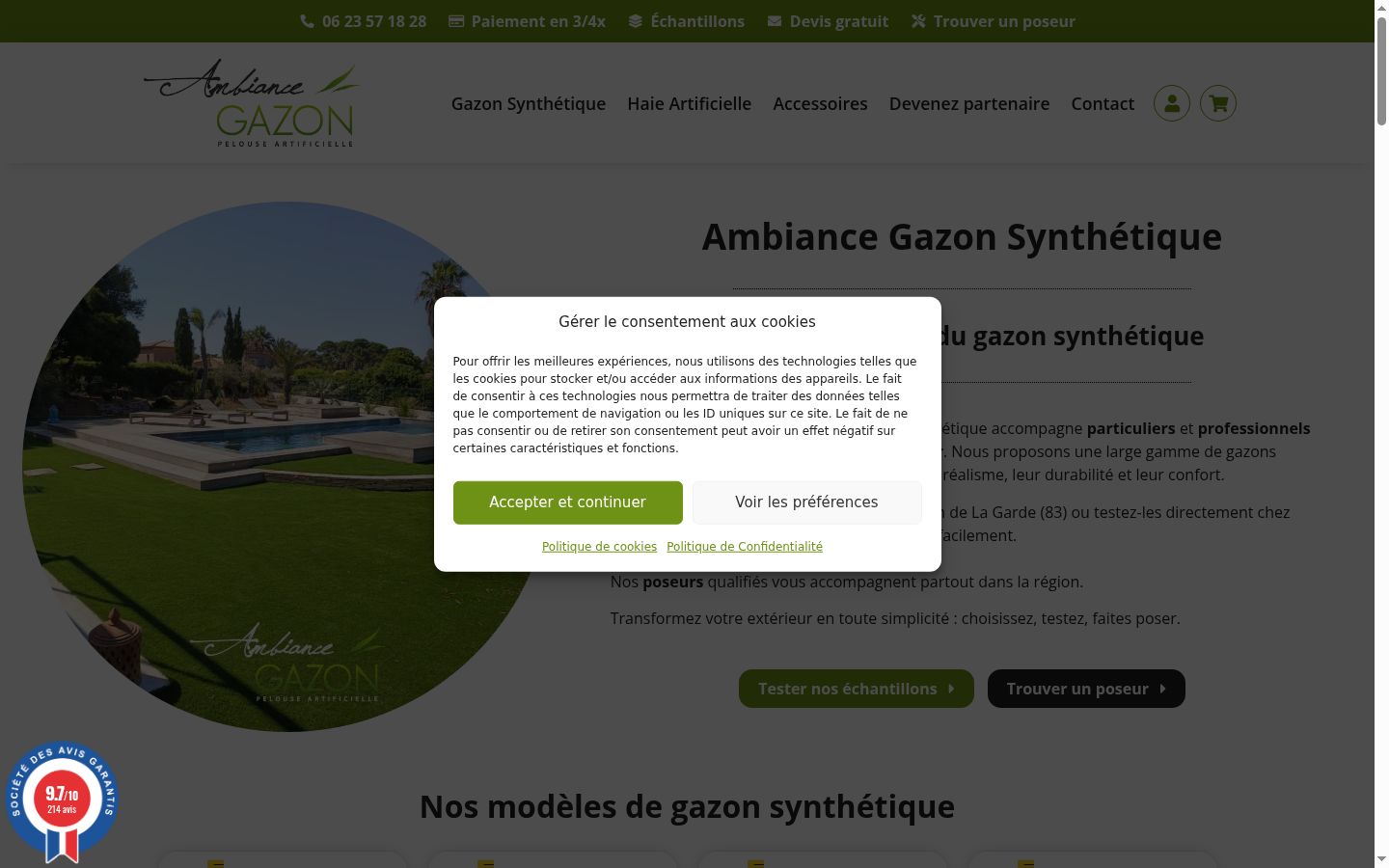Open the Échantillons top bar link
Viewport: 1389px width, 868px height.
[x=697, y=21]
